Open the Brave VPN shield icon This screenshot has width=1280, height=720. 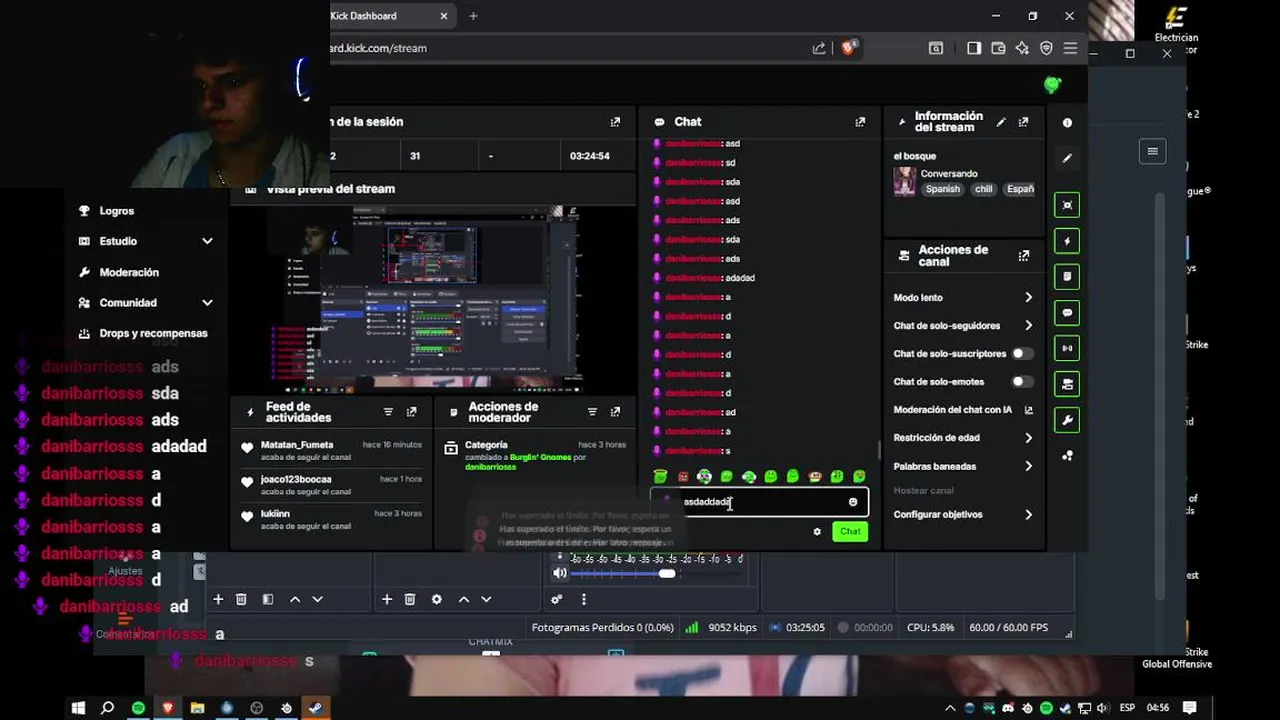(x=1046, y=48)
